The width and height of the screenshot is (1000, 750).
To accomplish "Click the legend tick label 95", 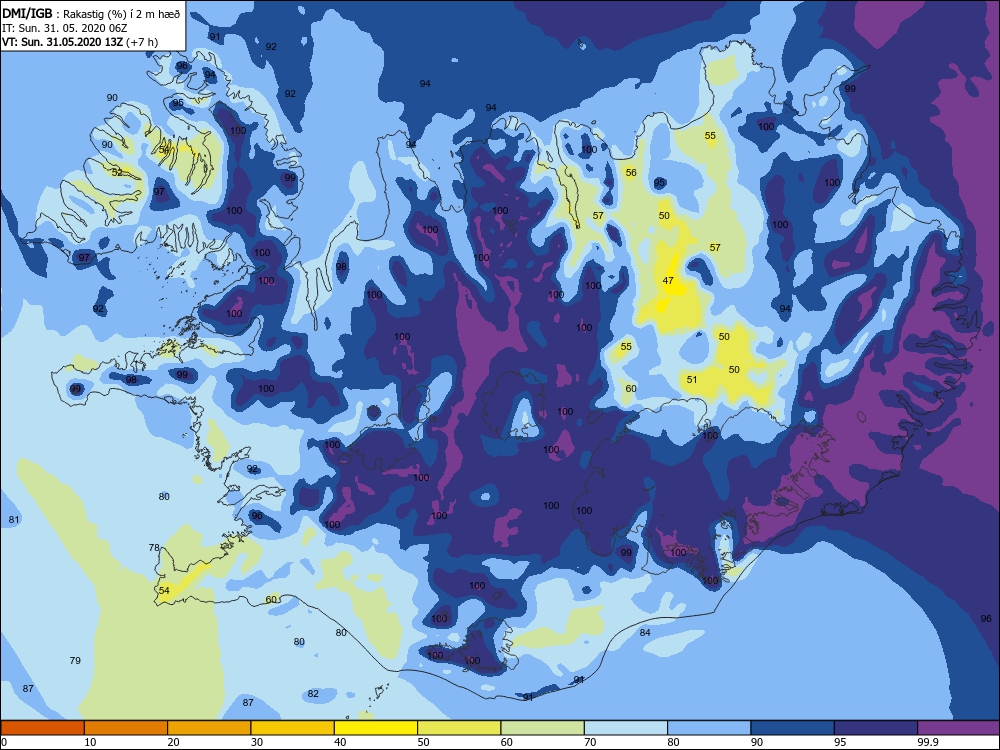I will (x=841, y=742).
